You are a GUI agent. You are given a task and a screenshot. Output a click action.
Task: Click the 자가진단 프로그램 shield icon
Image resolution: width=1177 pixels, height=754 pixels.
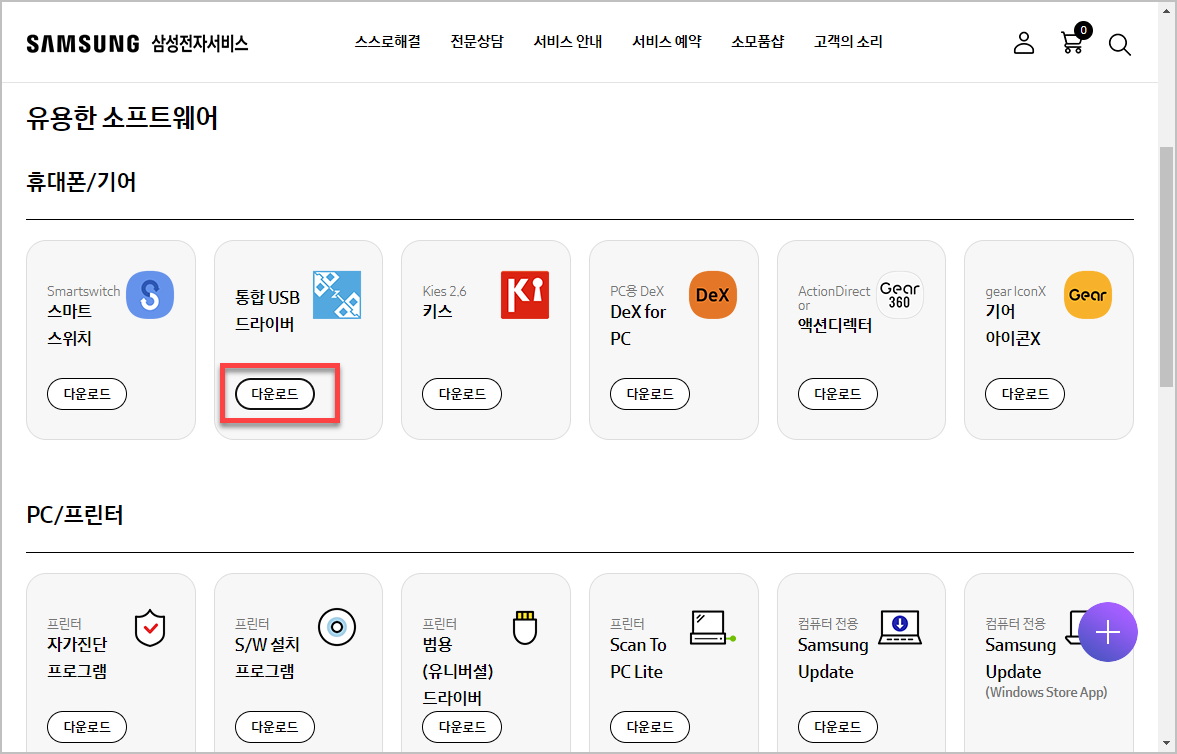tap(150, 628)
